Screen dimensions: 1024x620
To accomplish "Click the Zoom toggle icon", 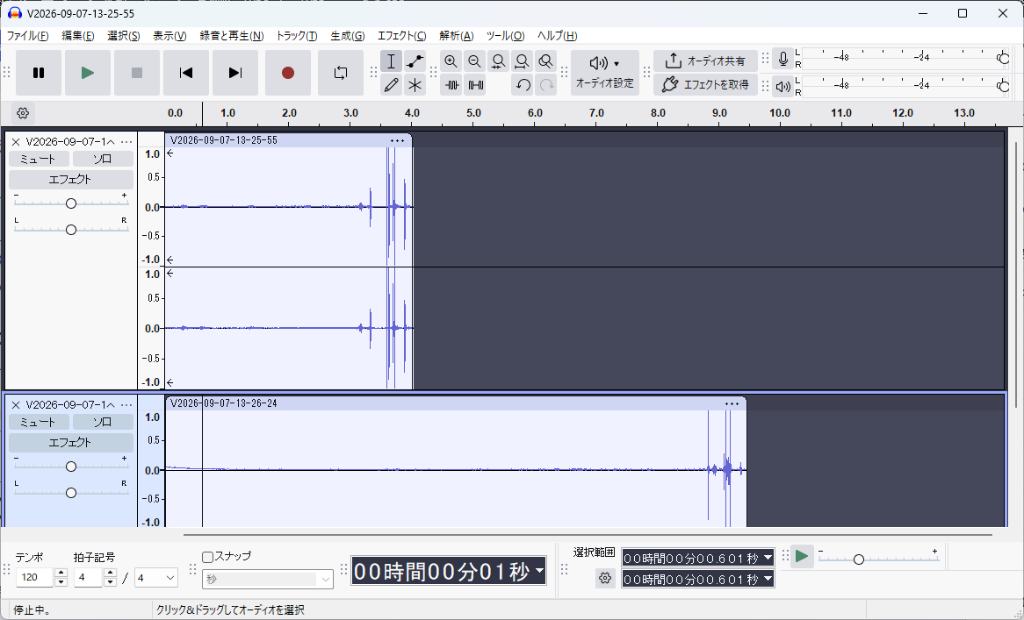I will pos(545,61).
